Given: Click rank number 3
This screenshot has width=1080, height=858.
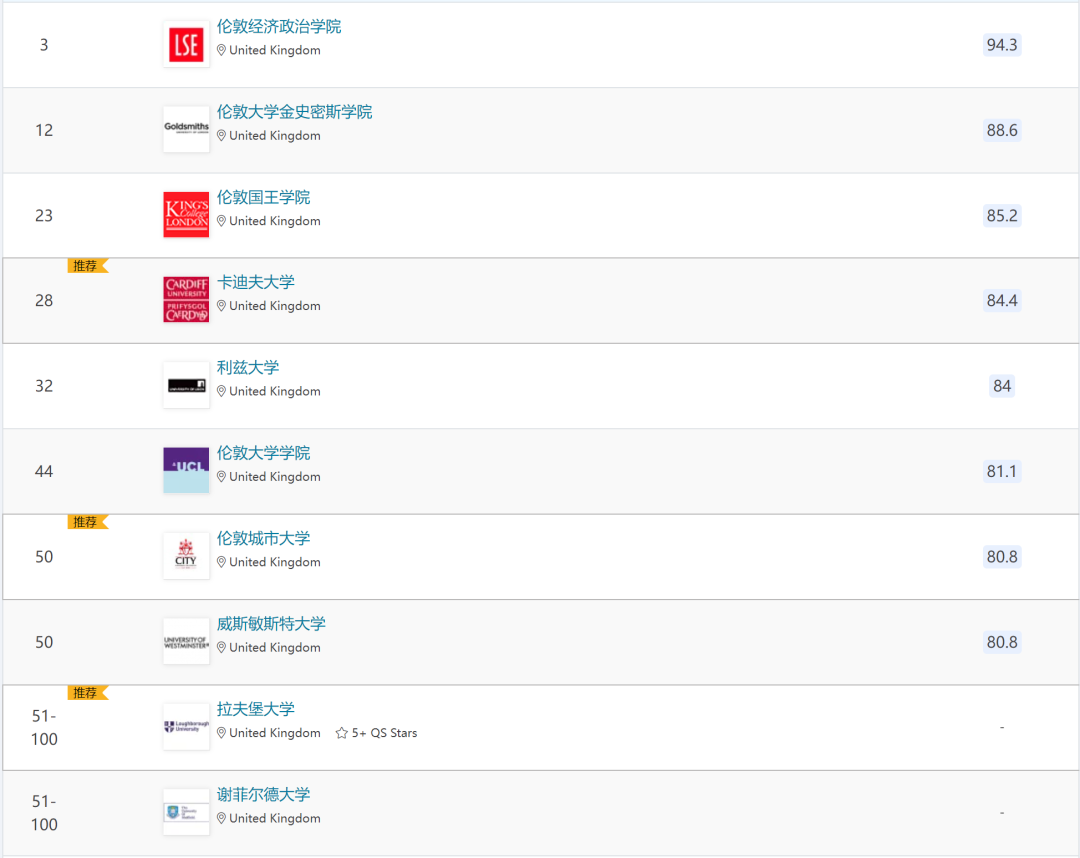Looking at the screenshot, I should tap(44, 45).
